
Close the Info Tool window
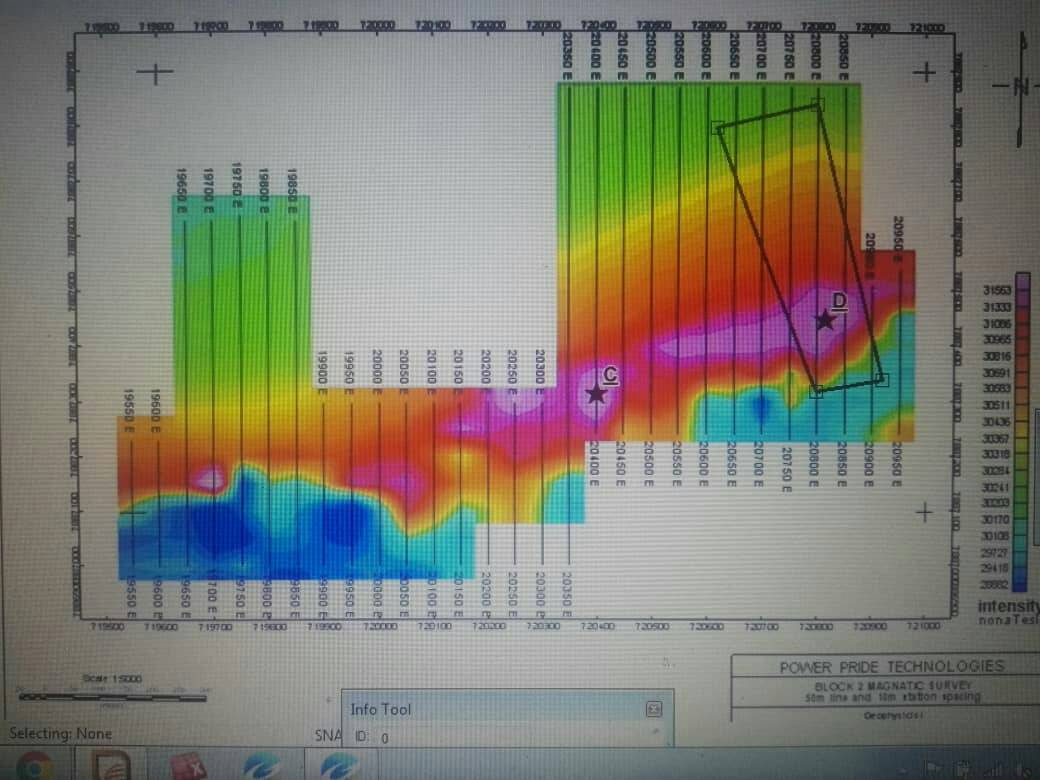click(x=655, y=708)
